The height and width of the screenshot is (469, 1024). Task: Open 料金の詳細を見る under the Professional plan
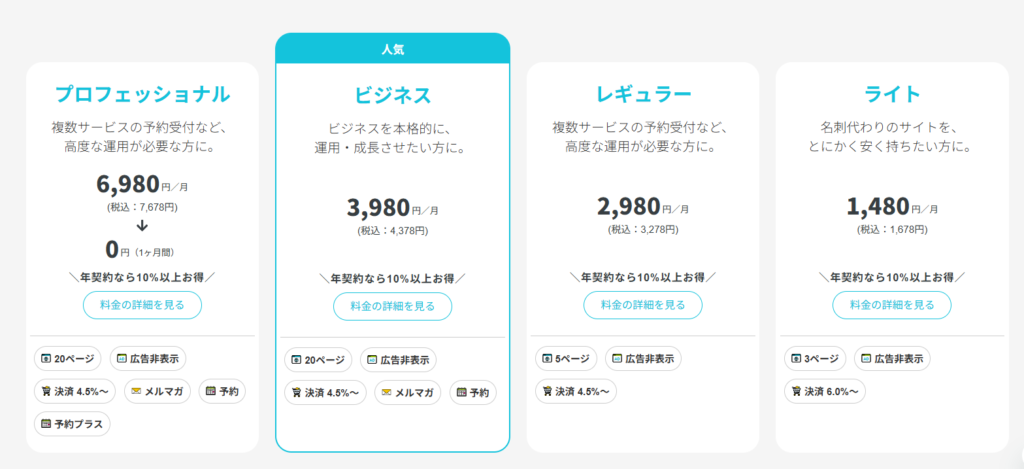coord(142,305)
